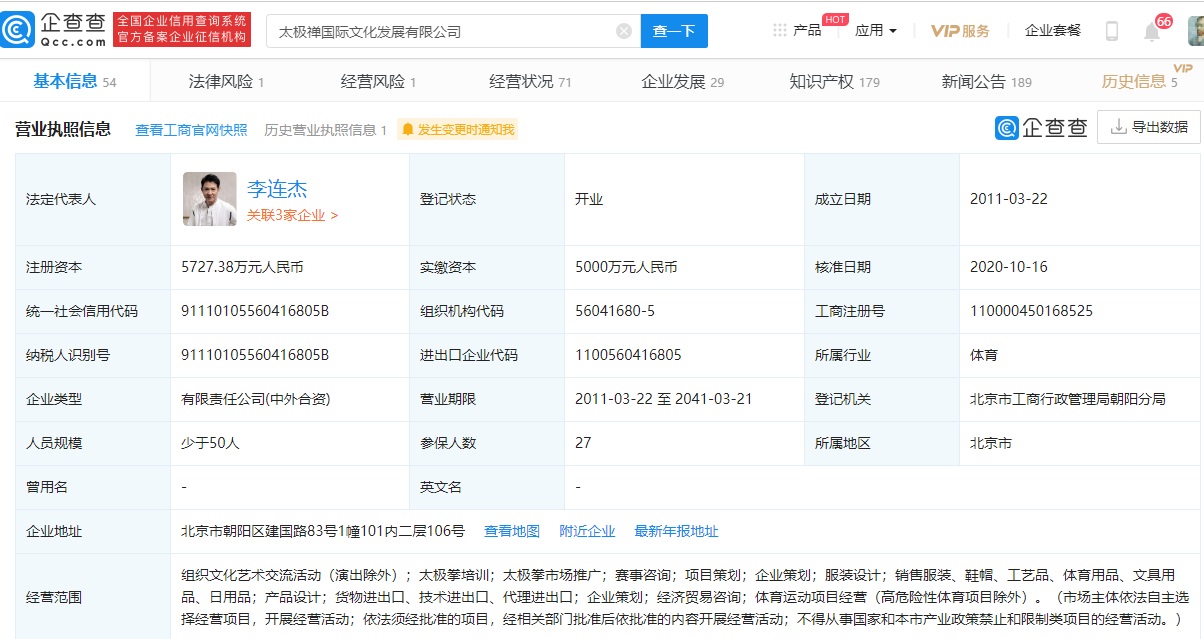The image size is (1204, 639).
Task: Click the user avatar in the header
Action: click(x=1195, y=31)
